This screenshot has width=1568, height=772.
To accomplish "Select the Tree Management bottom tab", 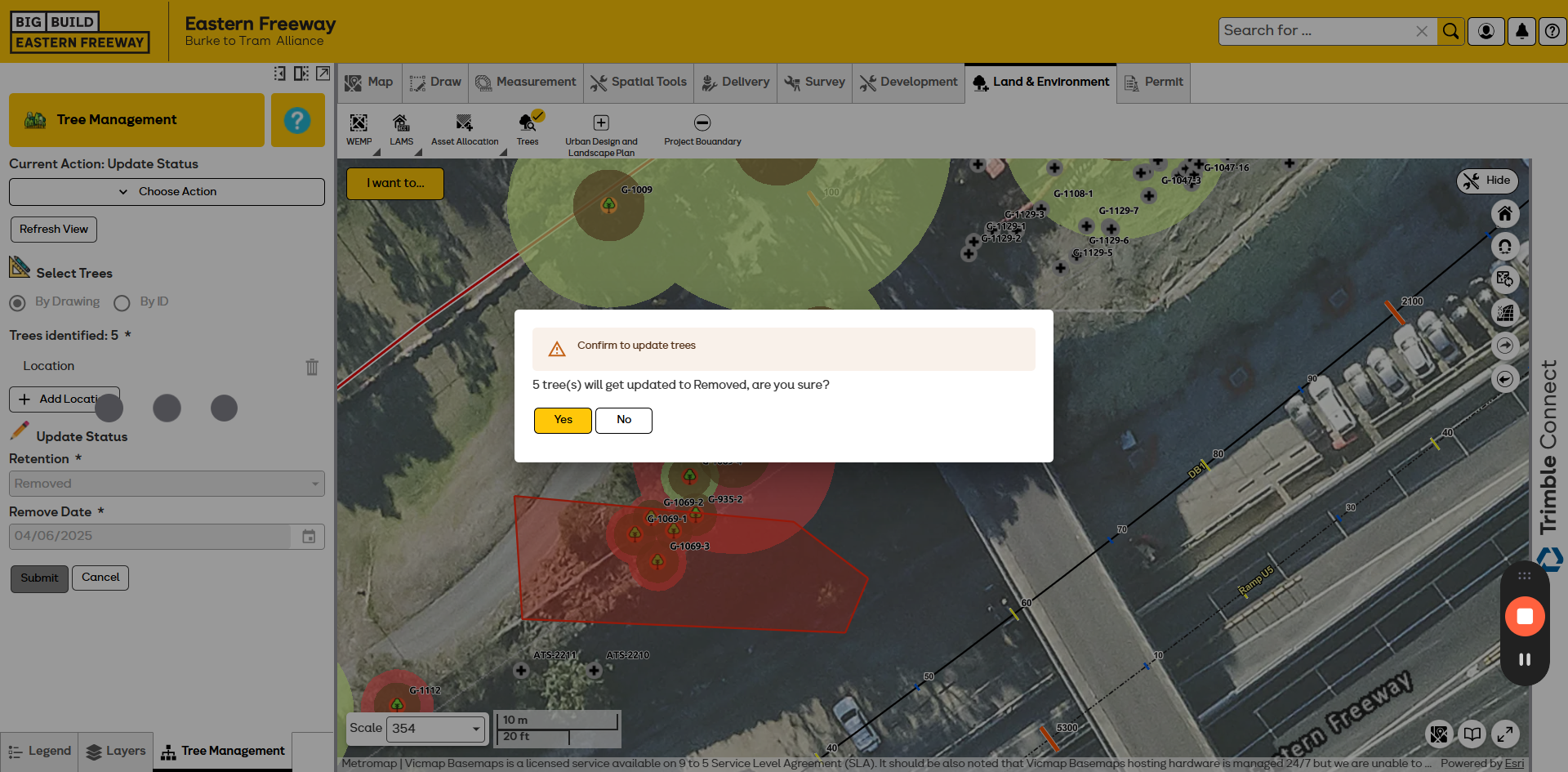I will 223,752.
